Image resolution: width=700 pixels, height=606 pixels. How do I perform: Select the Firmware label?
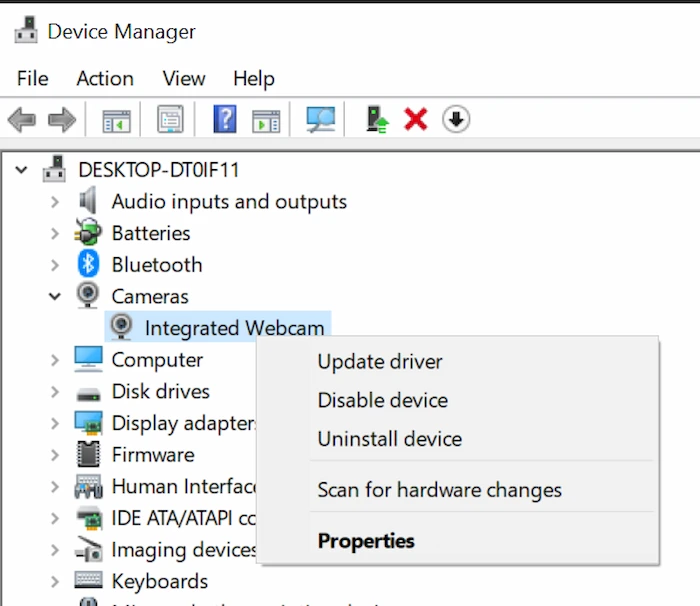[x=153, y=455]
